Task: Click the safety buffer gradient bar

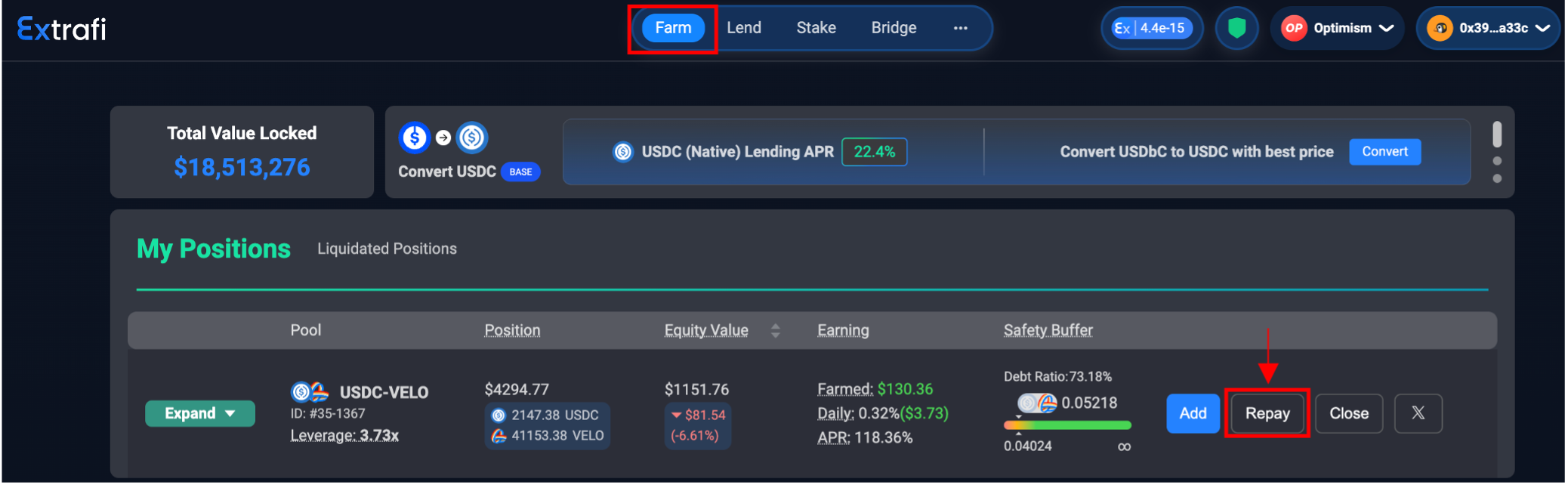Action: point(1067,425)
